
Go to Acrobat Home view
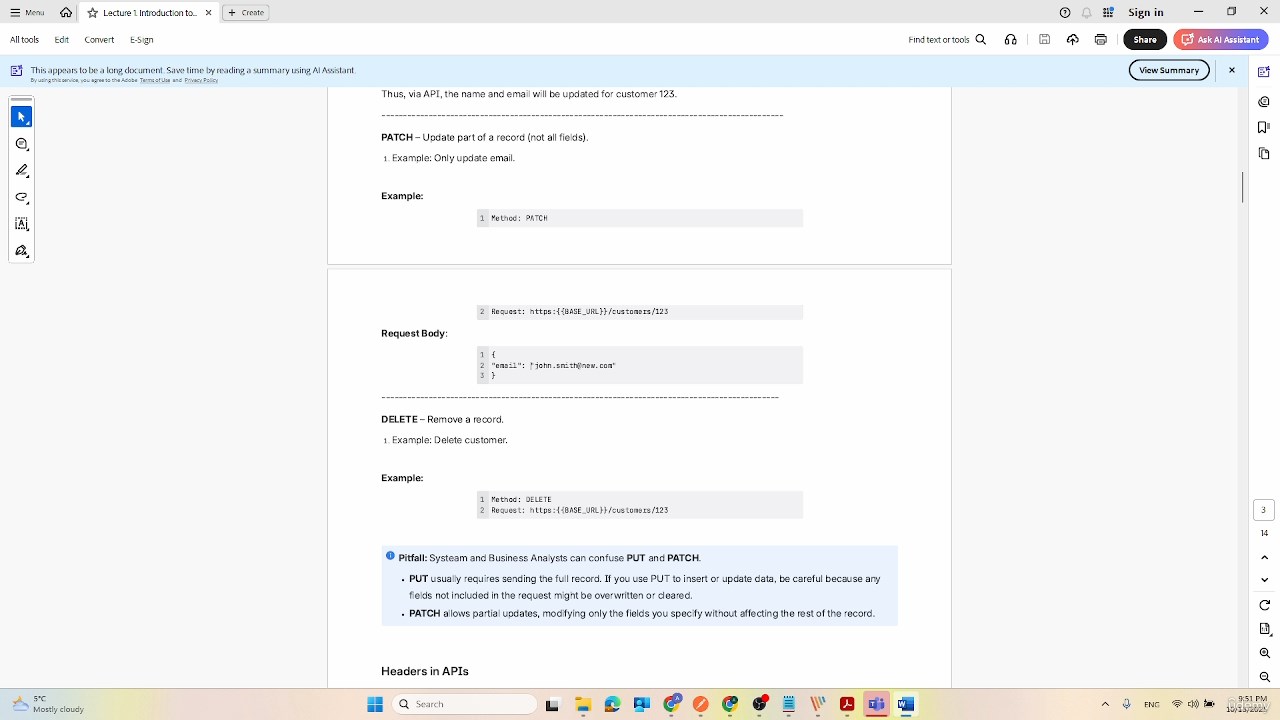(66, 13)
